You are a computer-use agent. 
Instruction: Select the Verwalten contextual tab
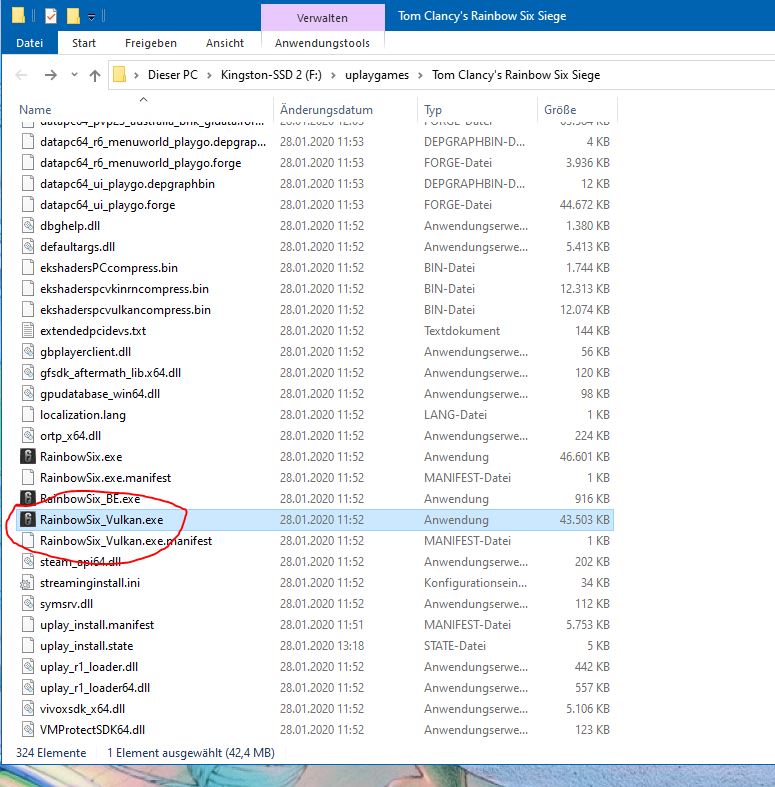(x=322, y=18)
